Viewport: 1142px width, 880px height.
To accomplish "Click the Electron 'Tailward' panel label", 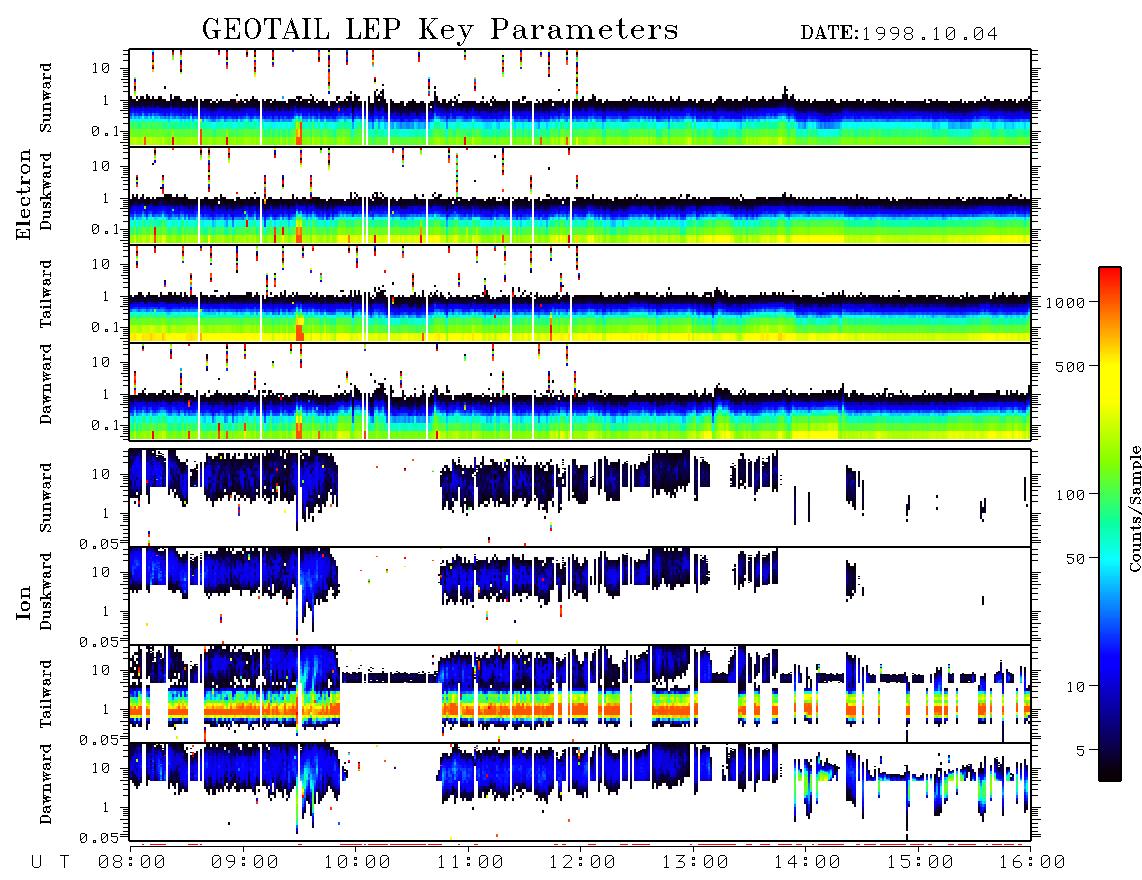I will pyautogui.click(x=46, y=294).
